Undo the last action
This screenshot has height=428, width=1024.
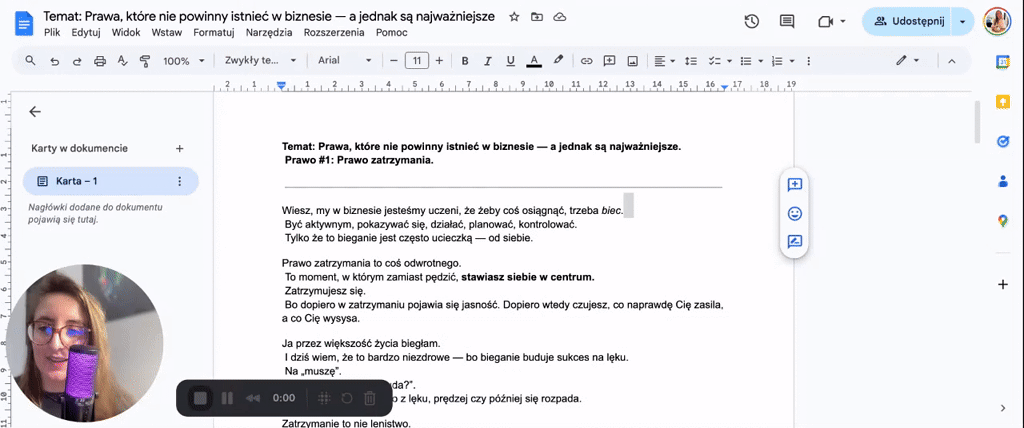pyautogui.click(x=54, y=61)
